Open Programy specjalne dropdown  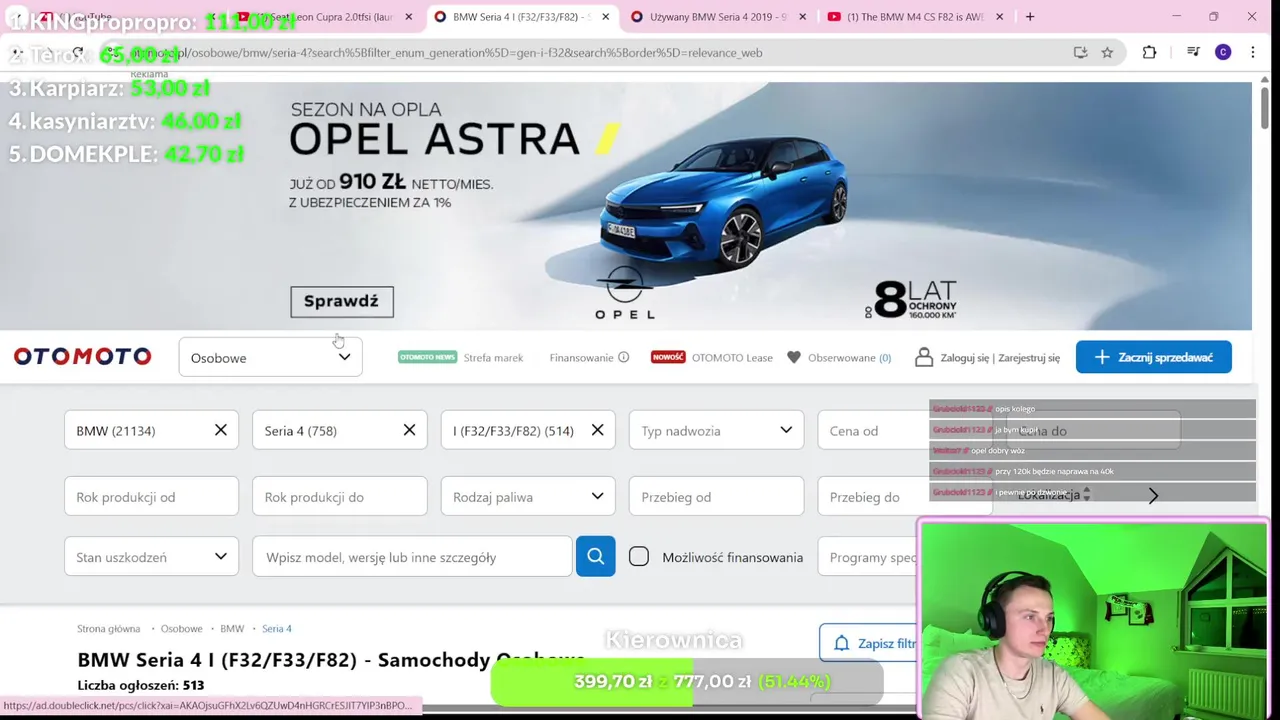pos(868,557)
